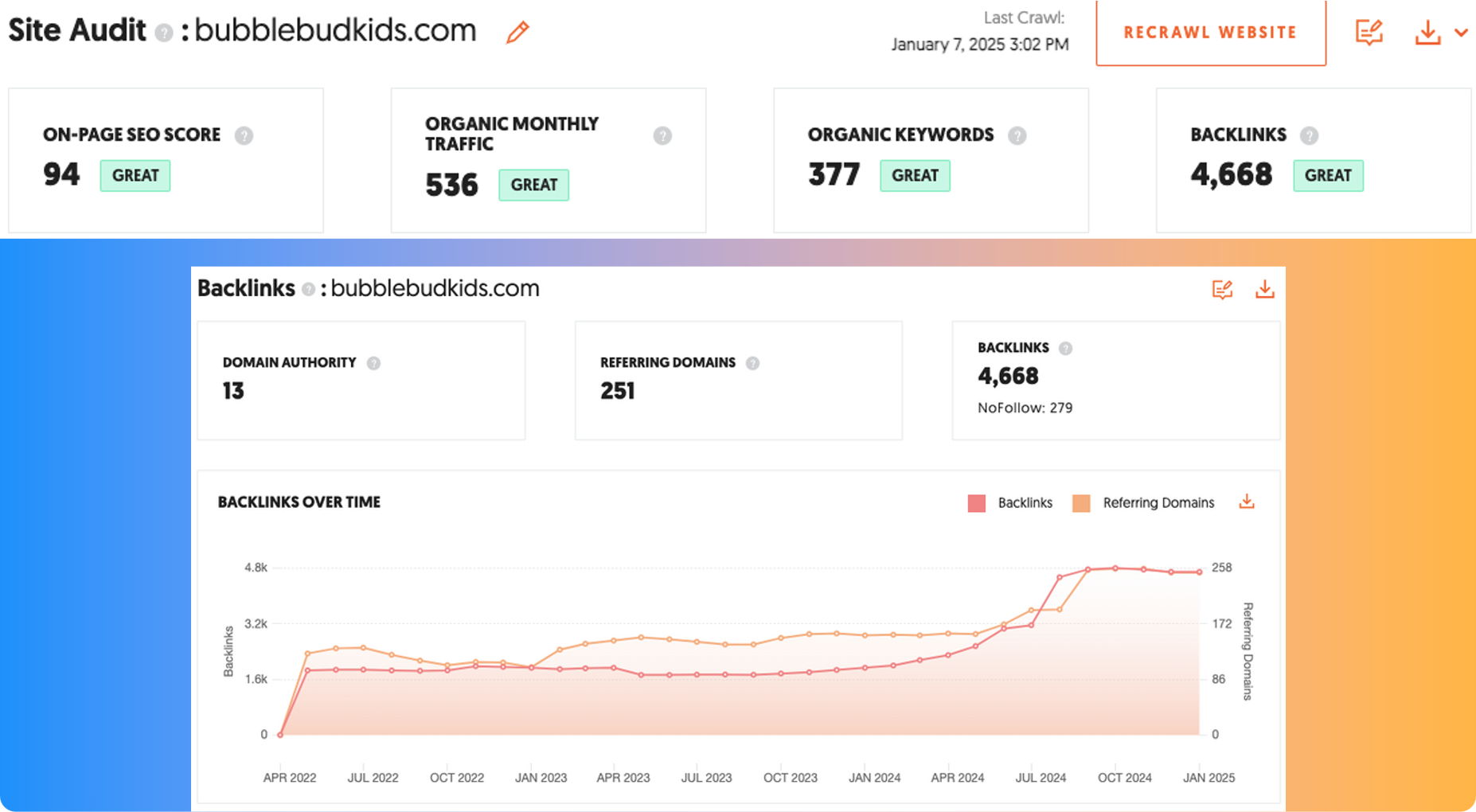Viewport: 1476px width, 812px height.
Task: Click the GREAT badge on the Backlinks card
Action: click(x=1328, y=175)
